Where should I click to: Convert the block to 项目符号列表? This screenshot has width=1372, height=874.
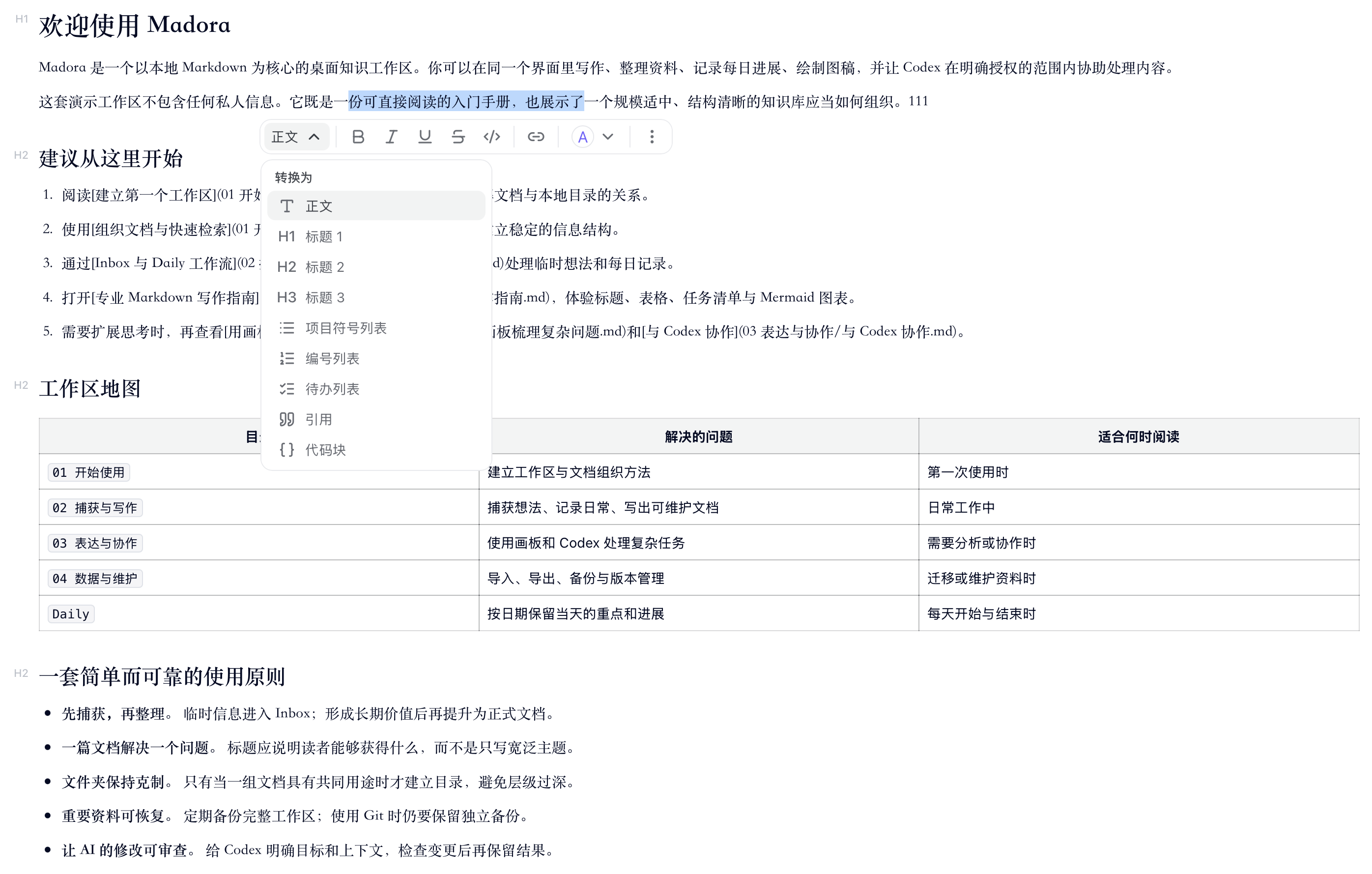tap(376, 328)
